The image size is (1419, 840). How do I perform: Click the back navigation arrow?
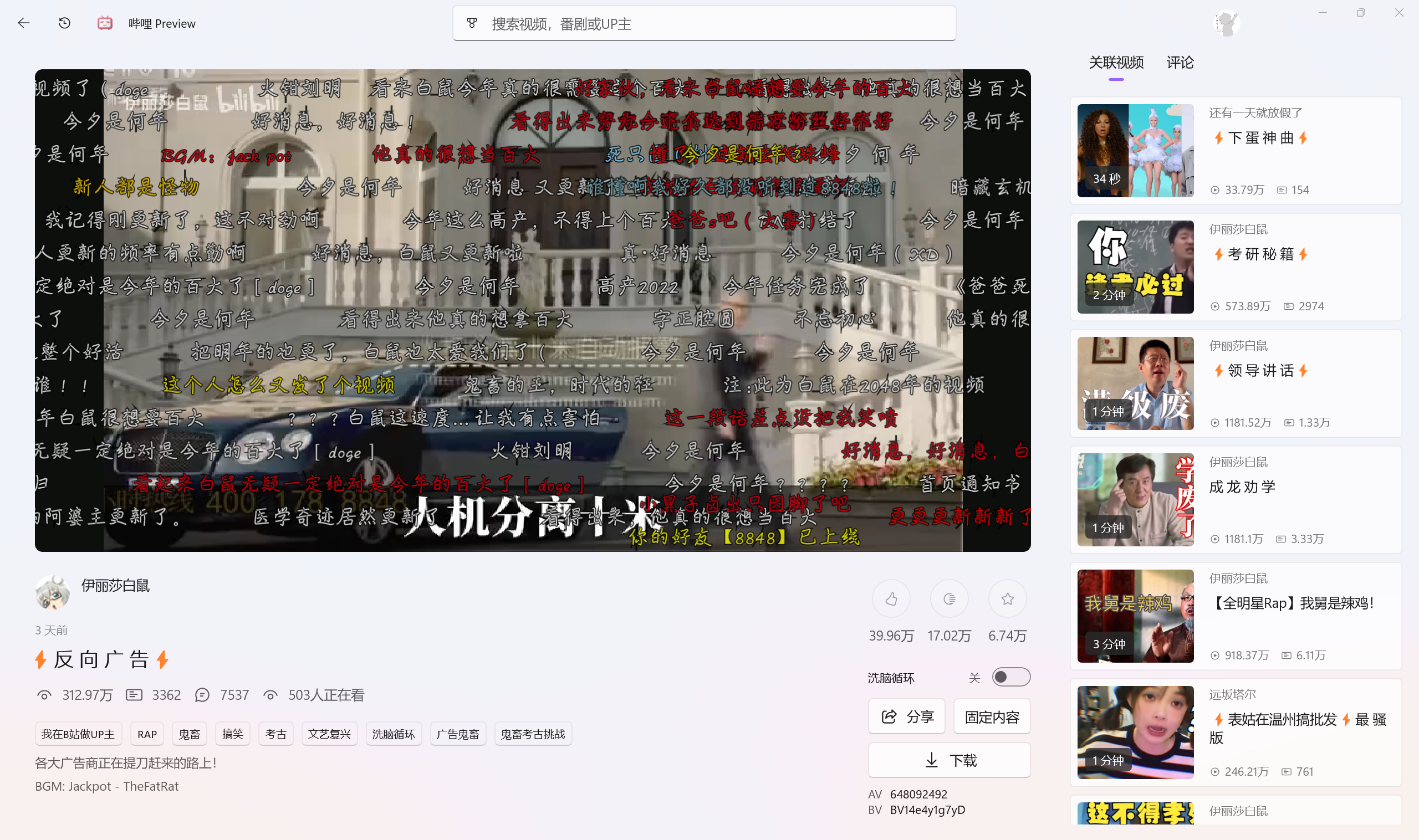pos(23,23)
